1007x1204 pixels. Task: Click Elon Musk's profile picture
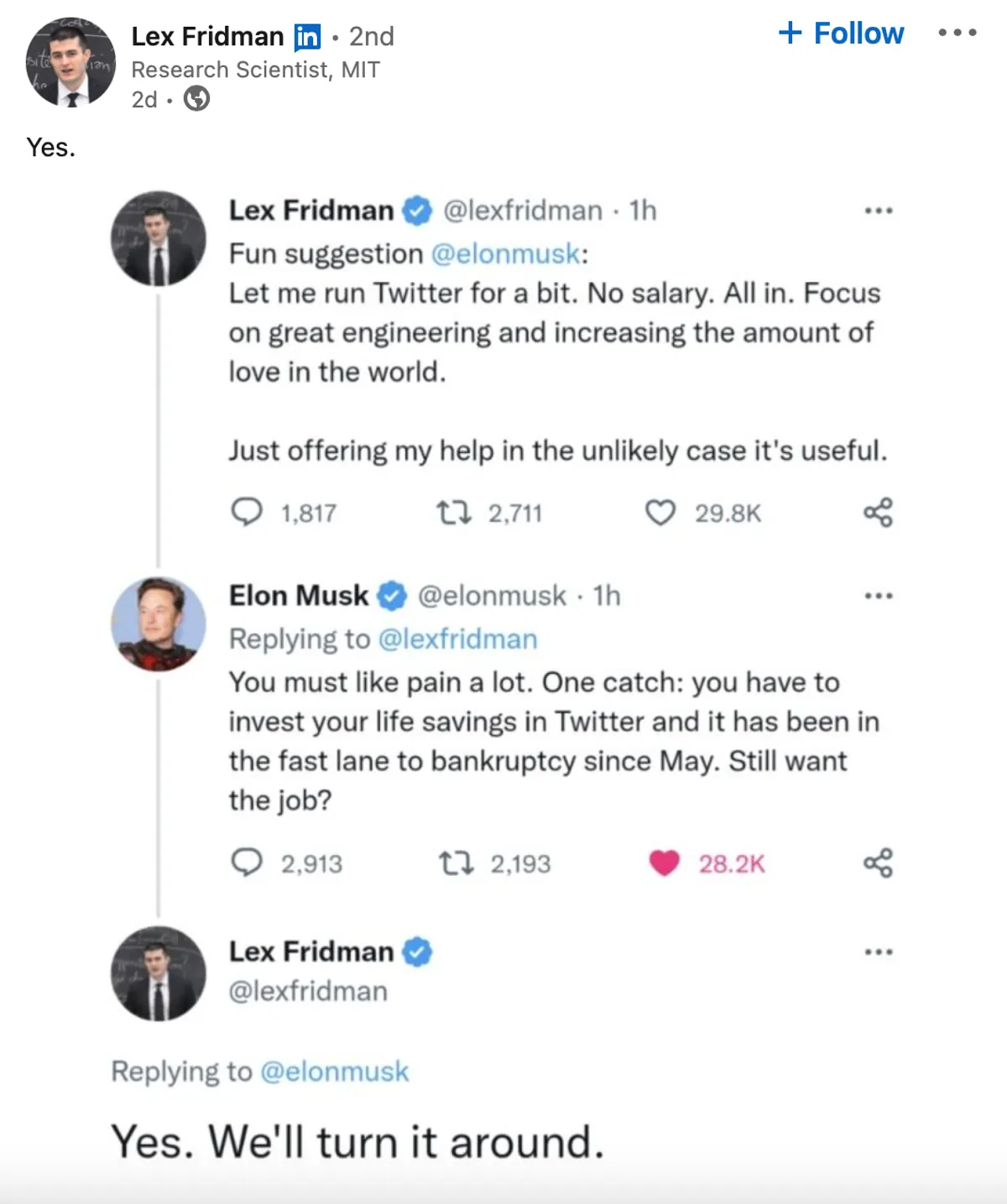pos(159,623)
